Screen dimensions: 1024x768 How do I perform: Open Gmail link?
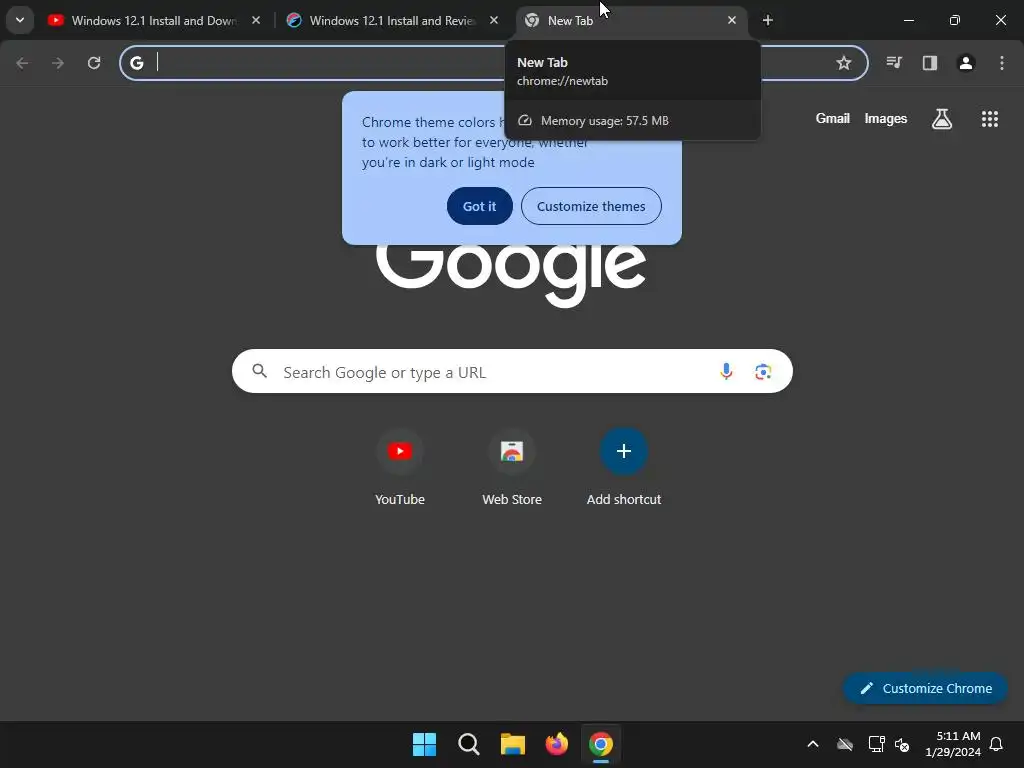833,118
